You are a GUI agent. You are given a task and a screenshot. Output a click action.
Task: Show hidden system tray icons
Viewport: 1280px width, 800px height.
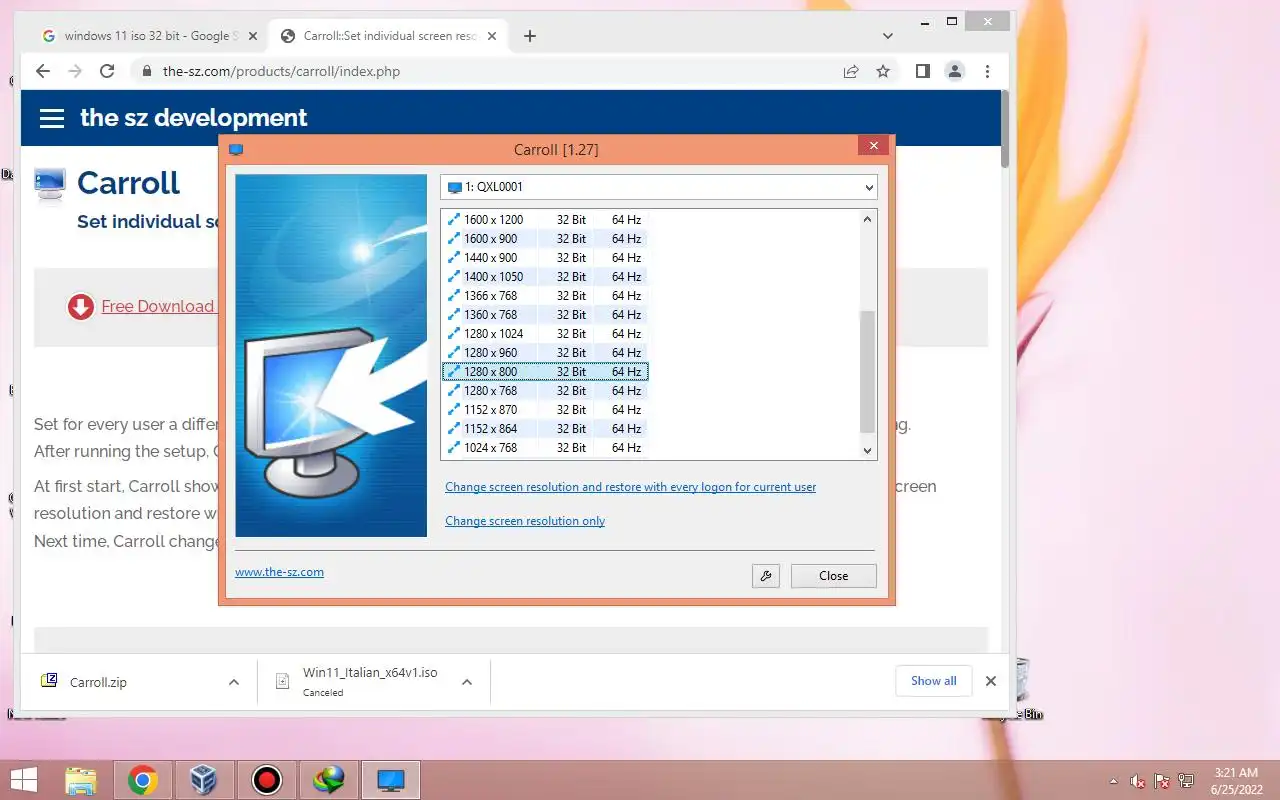coord(1114,780)
